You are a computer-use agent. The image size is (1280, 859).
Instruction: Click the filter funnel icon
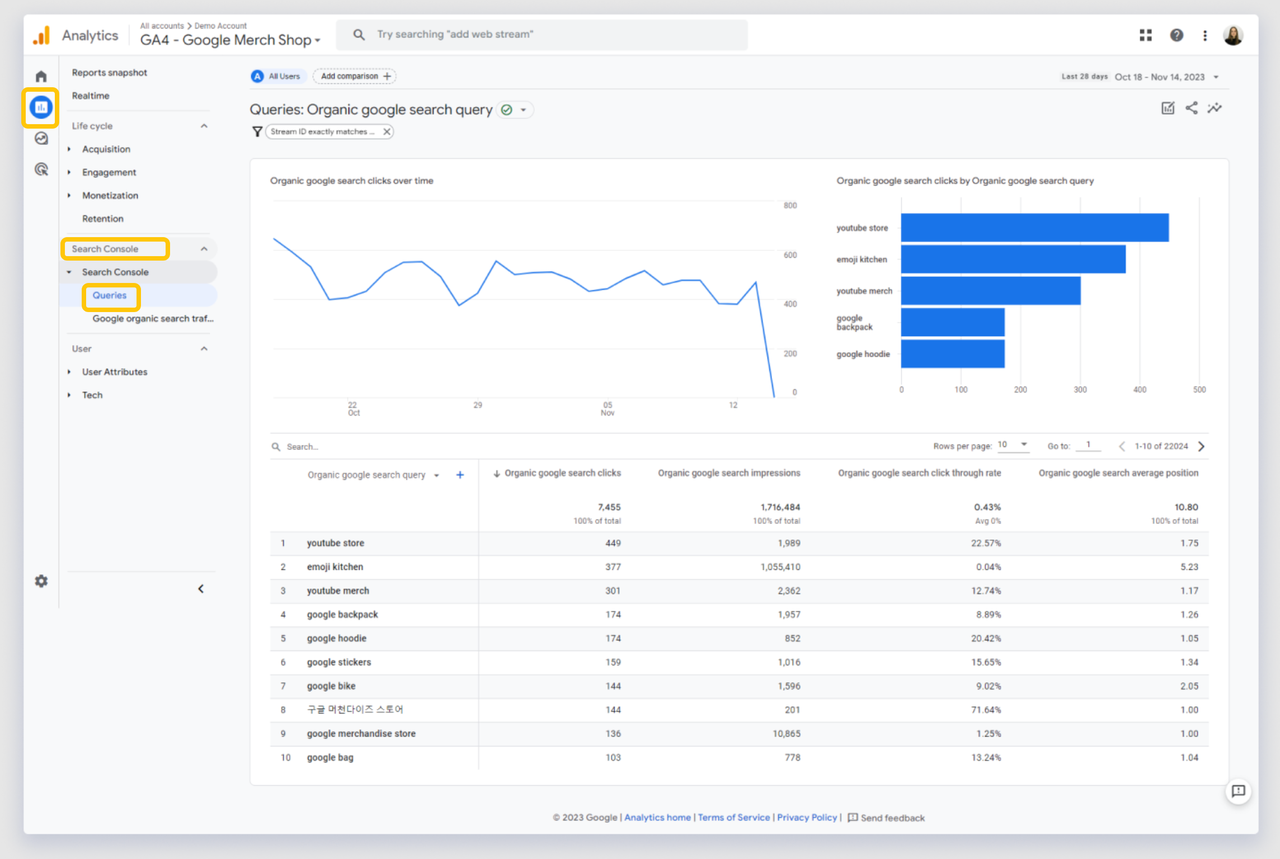257,132
